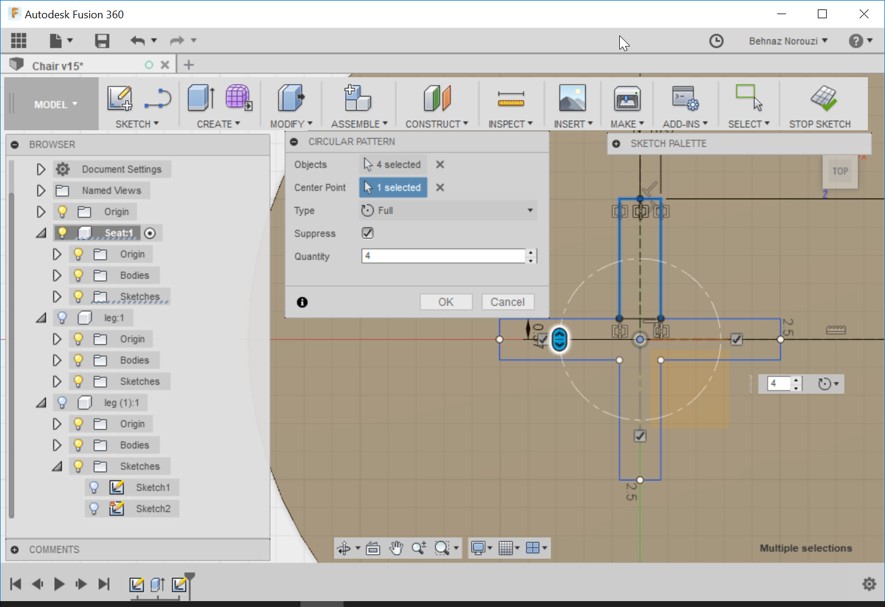The image size is (885, 607).
Task: Click the Make 3D print icon
Action: coord(627,98)
